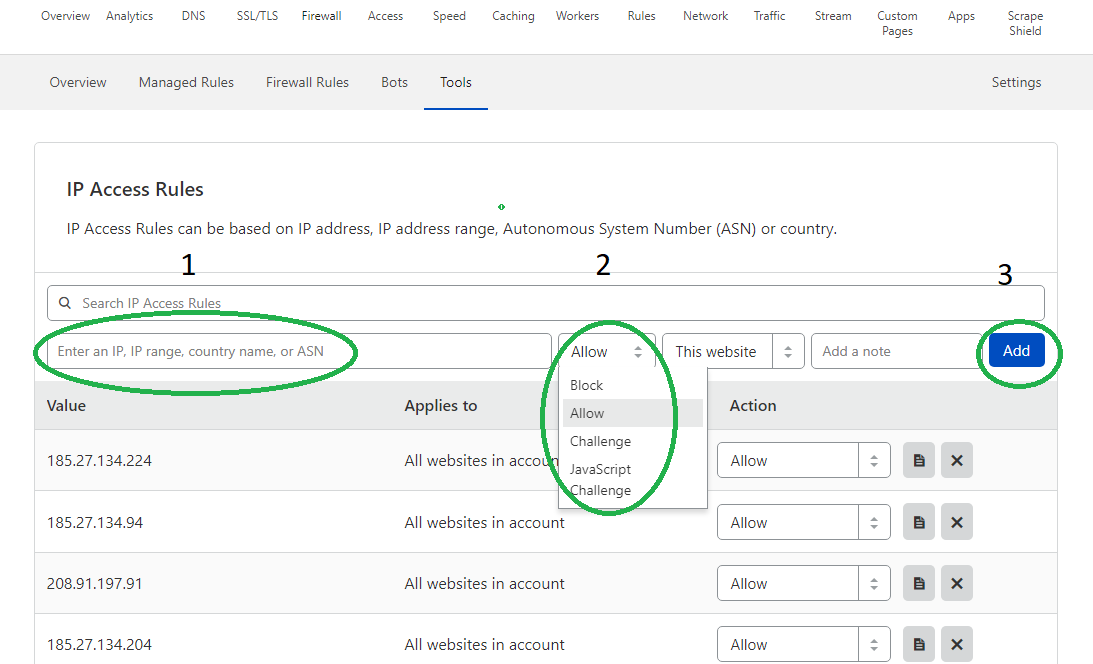Click the note icon for 208.91.197.91
This screenshot has height=664, width=1093.
click(919, 584)
